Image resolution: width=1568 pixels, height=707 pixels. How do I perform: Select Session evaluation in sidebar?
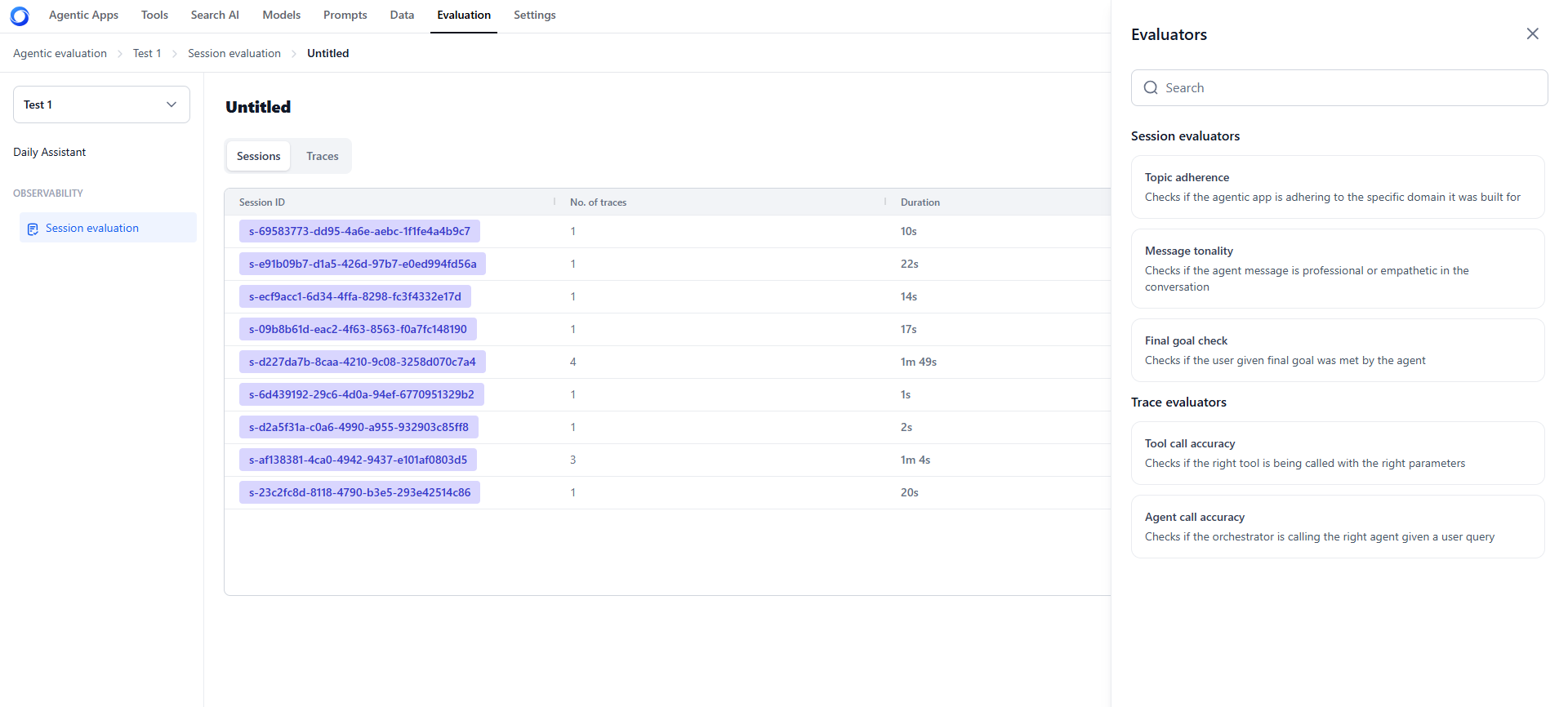[x=108, y=228]
